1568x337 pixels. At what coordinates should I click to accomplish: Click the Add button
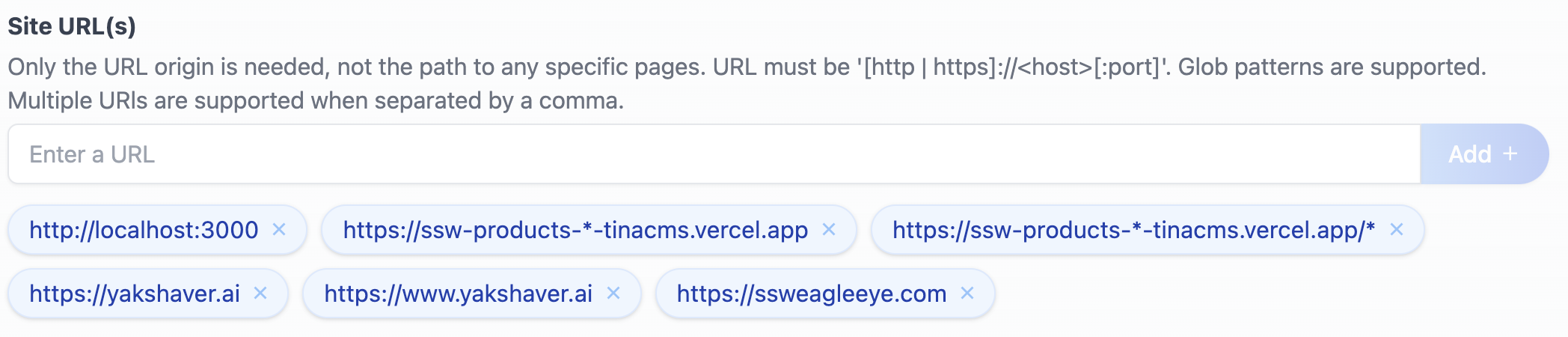(x=1484, y=154)
